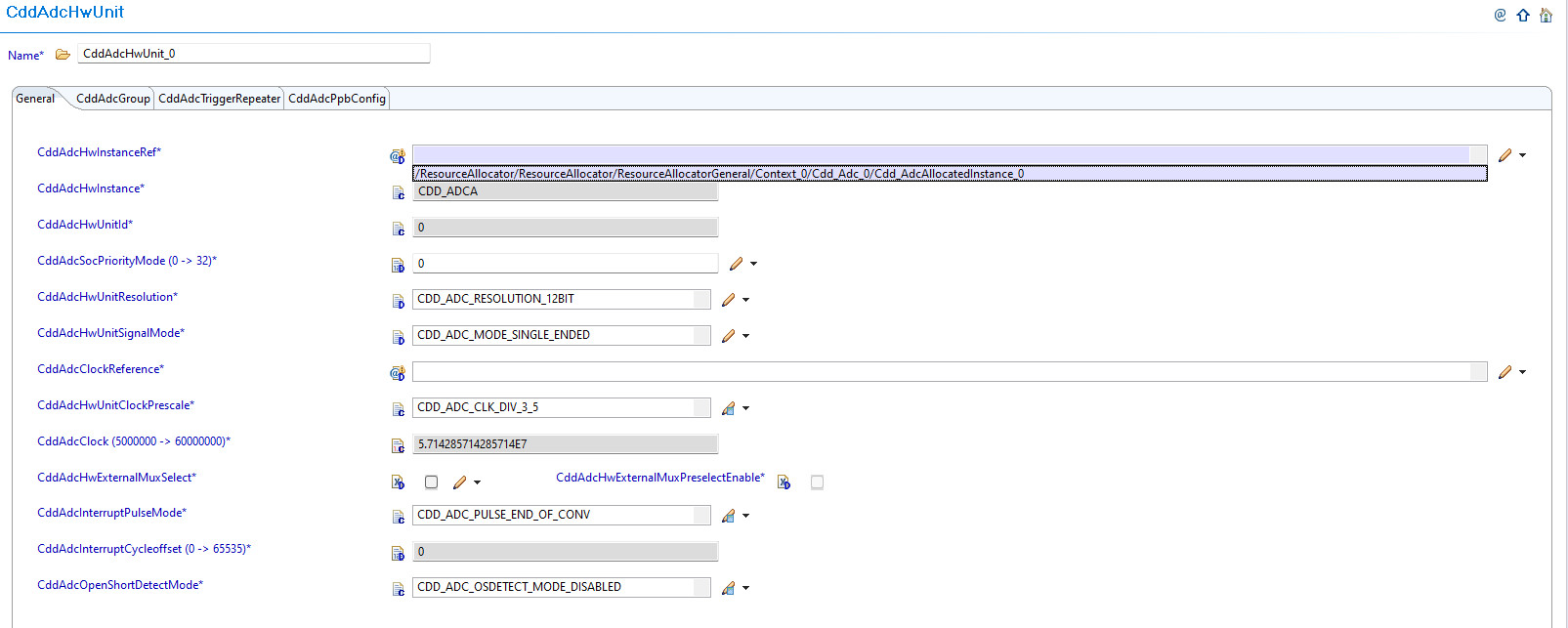Click the pencil icon for CddAdcSocPriorityMode

pyautogui.click(x=736, y=264)
